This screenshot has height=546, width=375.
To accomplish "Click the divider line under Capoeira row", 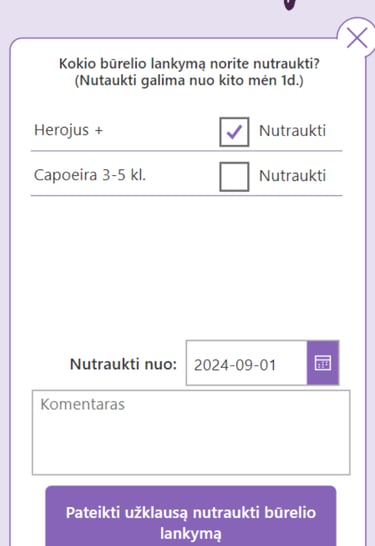I will [x=187, y=195].
